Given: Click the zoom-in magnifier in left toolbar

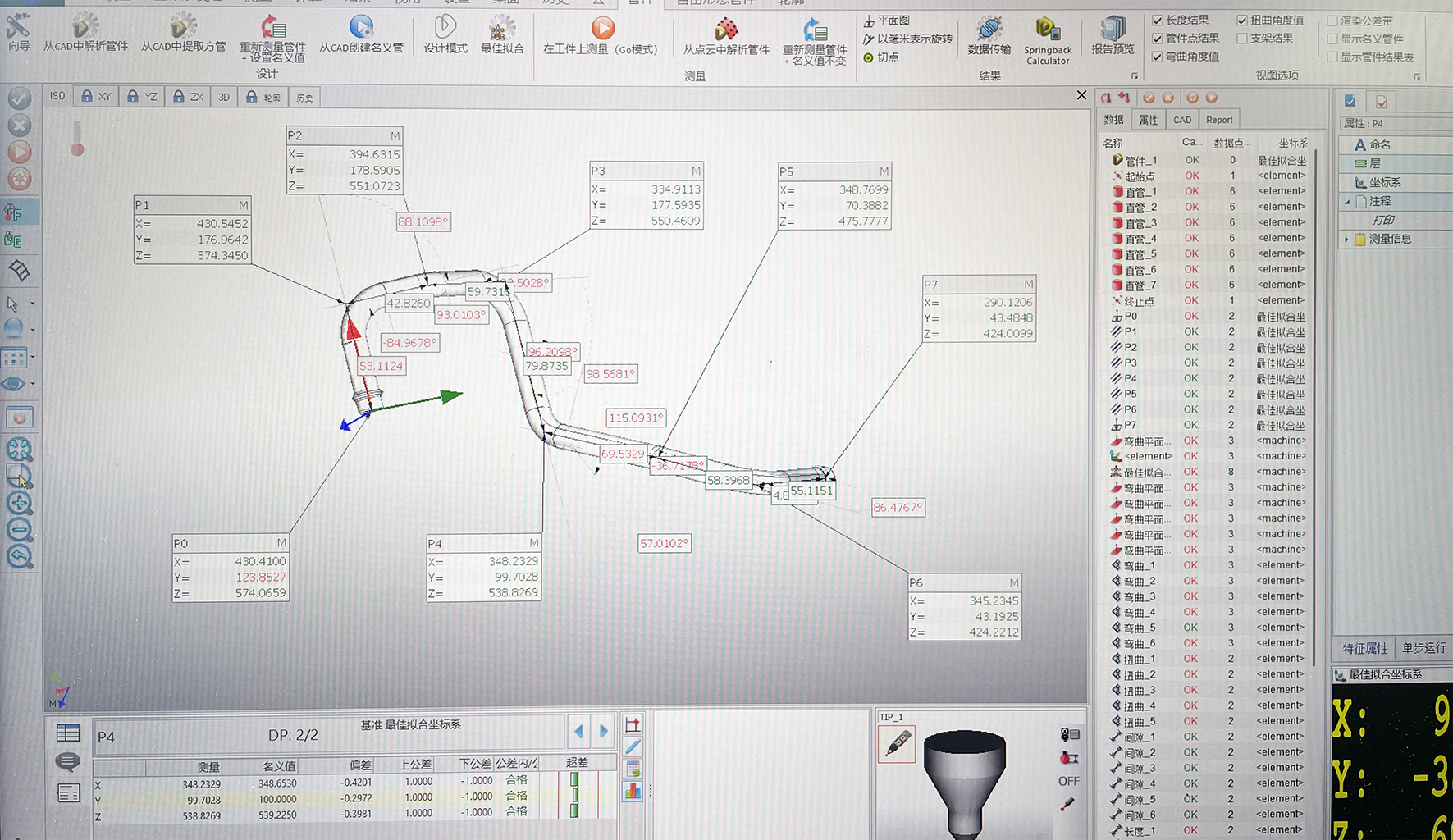Looking at the screenshot, I should pos(19,503).
